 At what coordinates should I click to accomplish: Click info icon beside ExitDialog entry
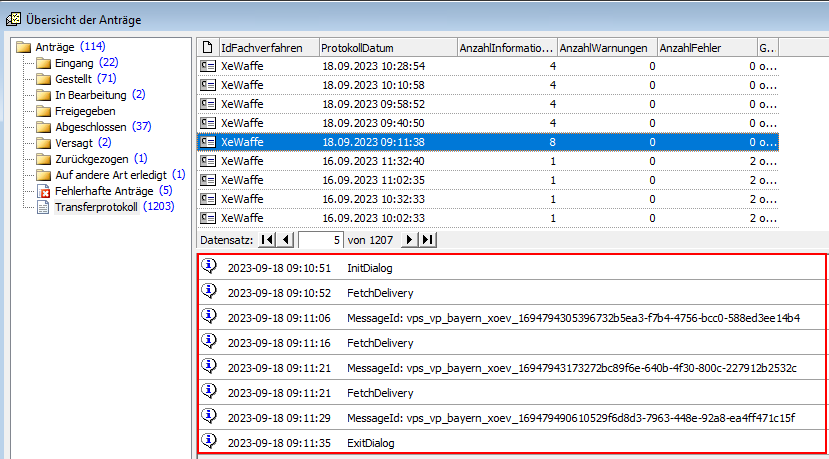coord(209,441)
